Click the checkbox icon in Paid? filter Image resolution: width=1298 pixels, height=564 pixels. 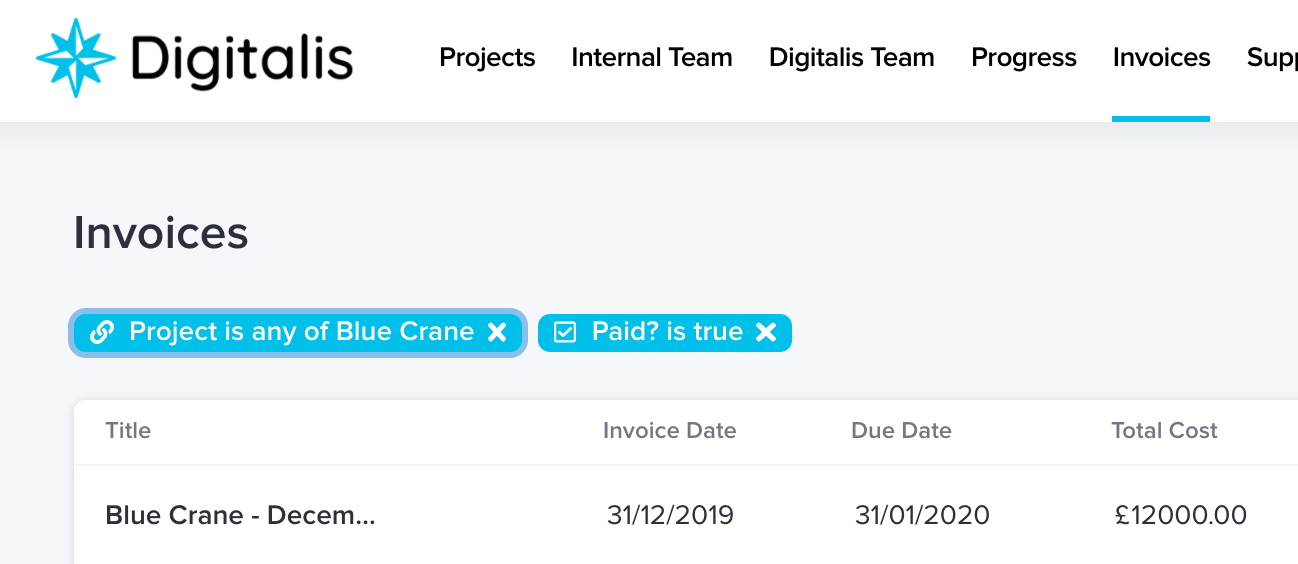point(565,333)
